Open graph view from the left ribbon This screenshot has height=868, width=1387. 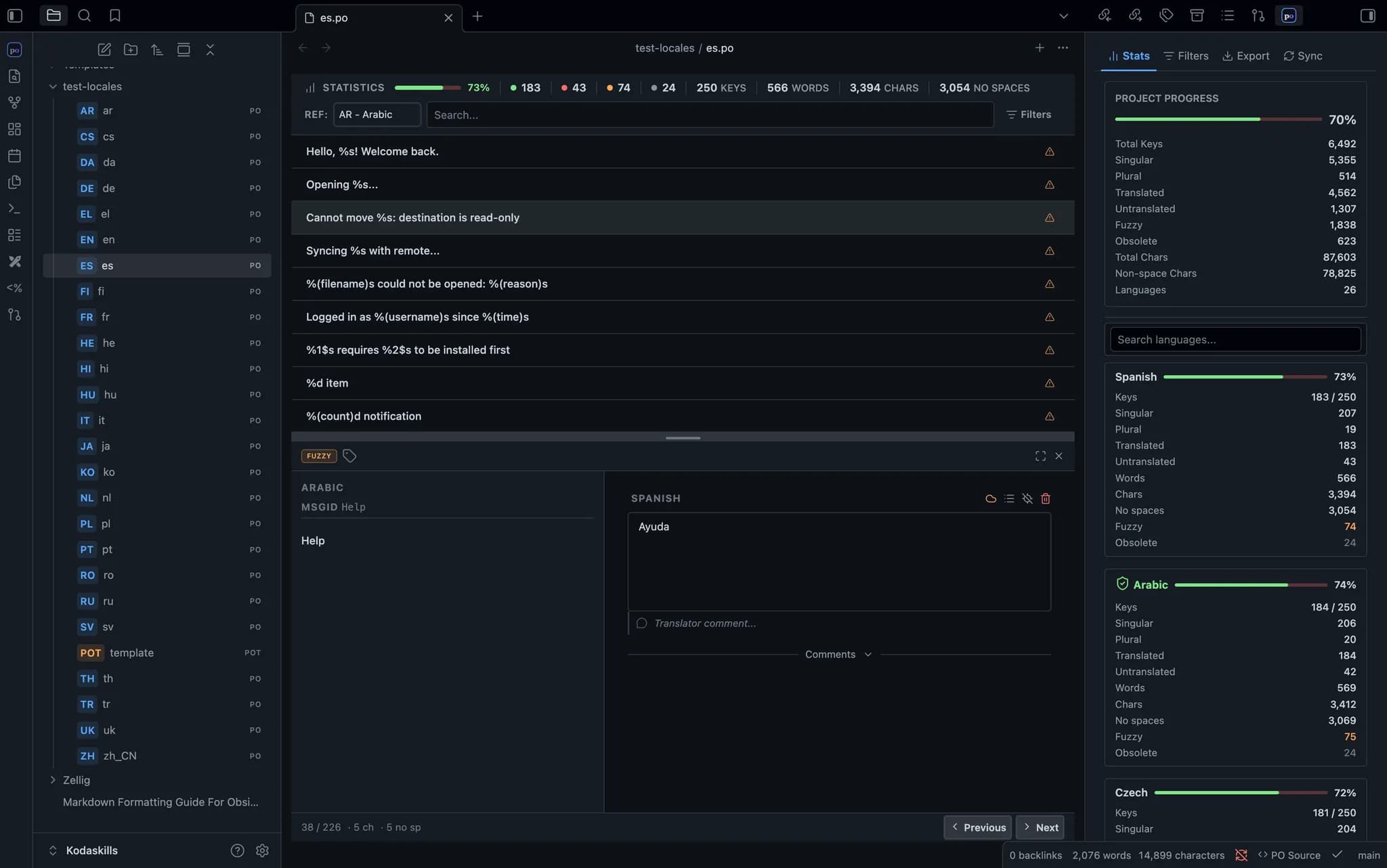pyautogui.click(x=14, y=103)
